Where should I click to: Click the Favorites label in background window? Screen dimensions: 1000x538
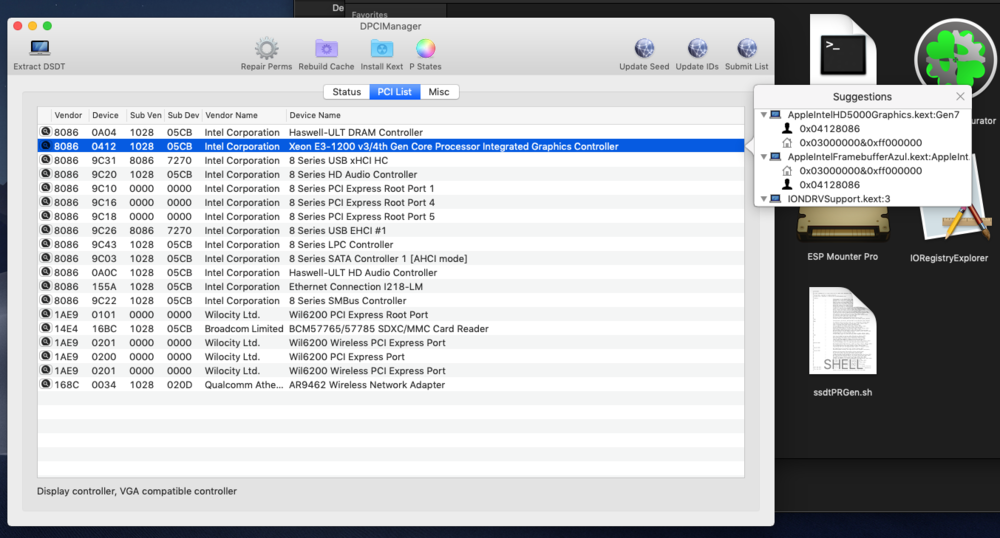[369, 15]
